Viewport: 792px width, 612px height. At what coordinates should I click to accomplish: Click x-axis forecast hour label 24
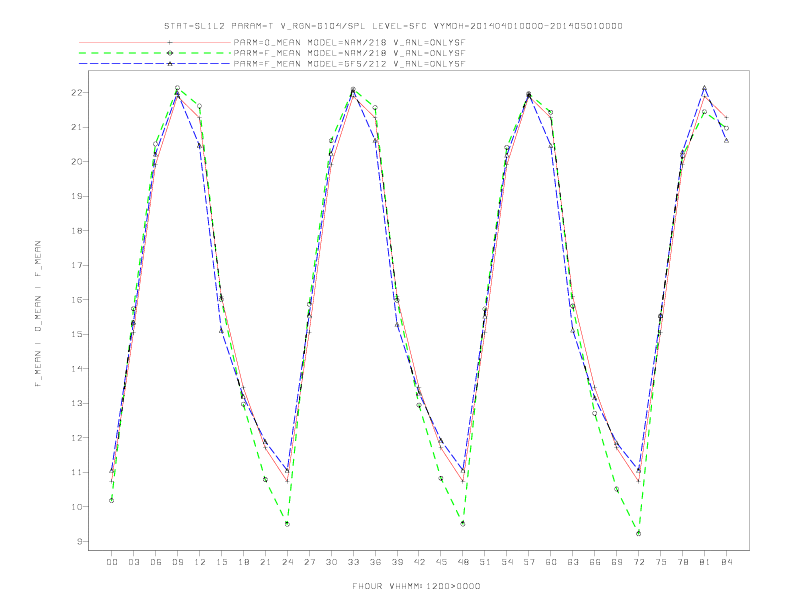(287, 562)
